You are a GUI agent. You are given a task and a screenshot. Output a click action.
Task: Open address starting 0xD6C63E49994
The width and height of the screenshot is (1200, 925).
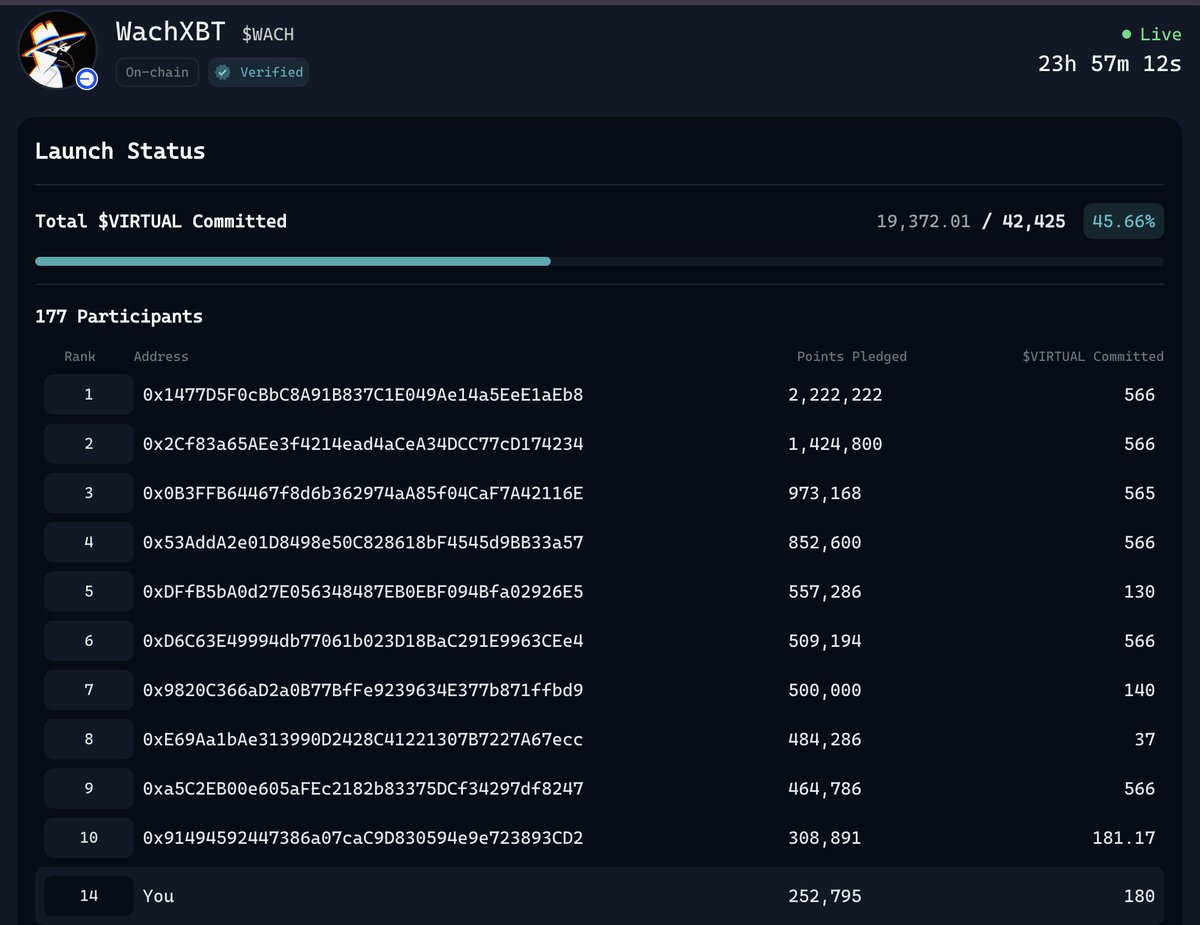click(x=363, y=641)
